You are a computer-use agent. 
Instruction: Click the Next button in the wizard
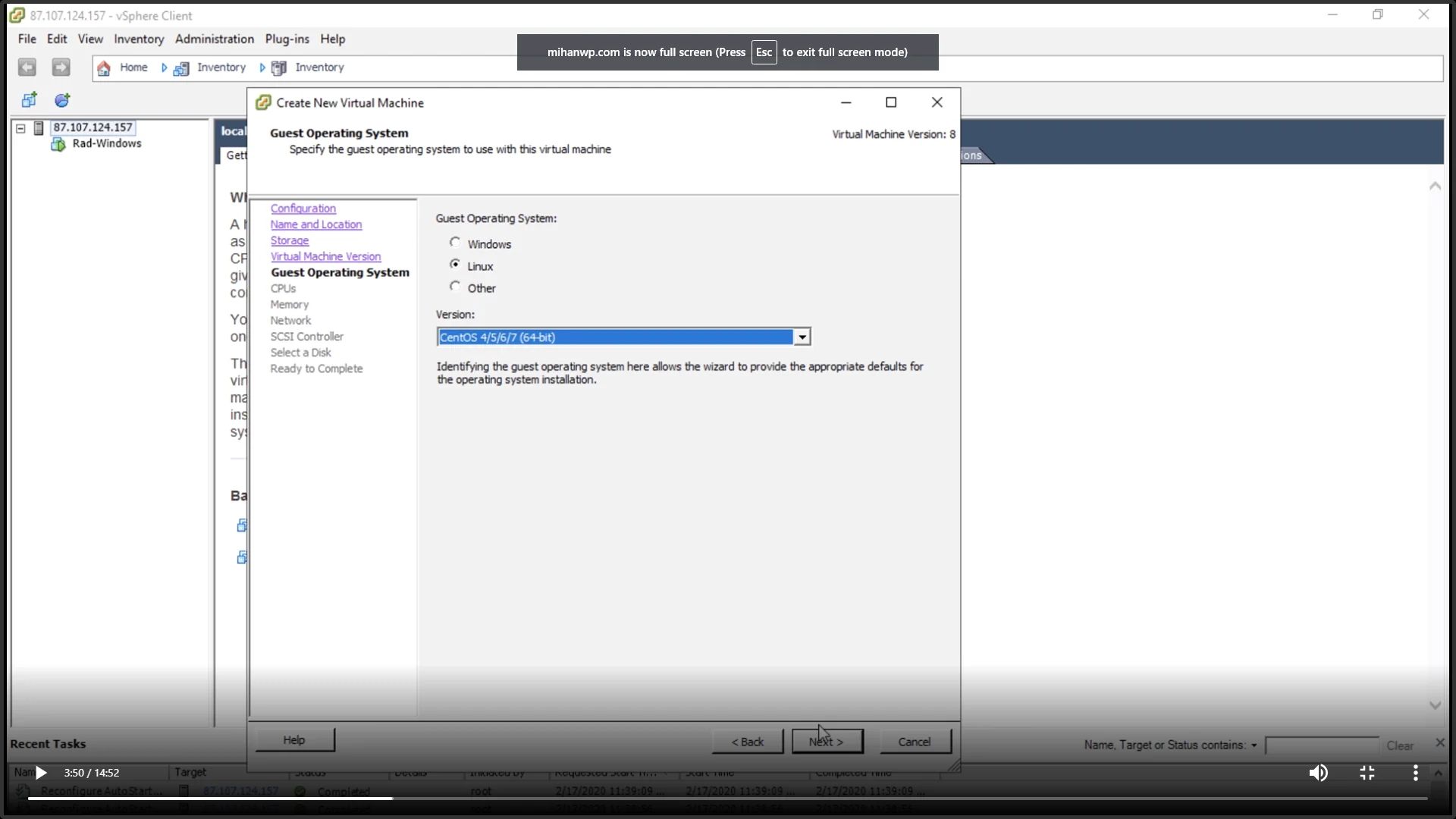point(827,742)
